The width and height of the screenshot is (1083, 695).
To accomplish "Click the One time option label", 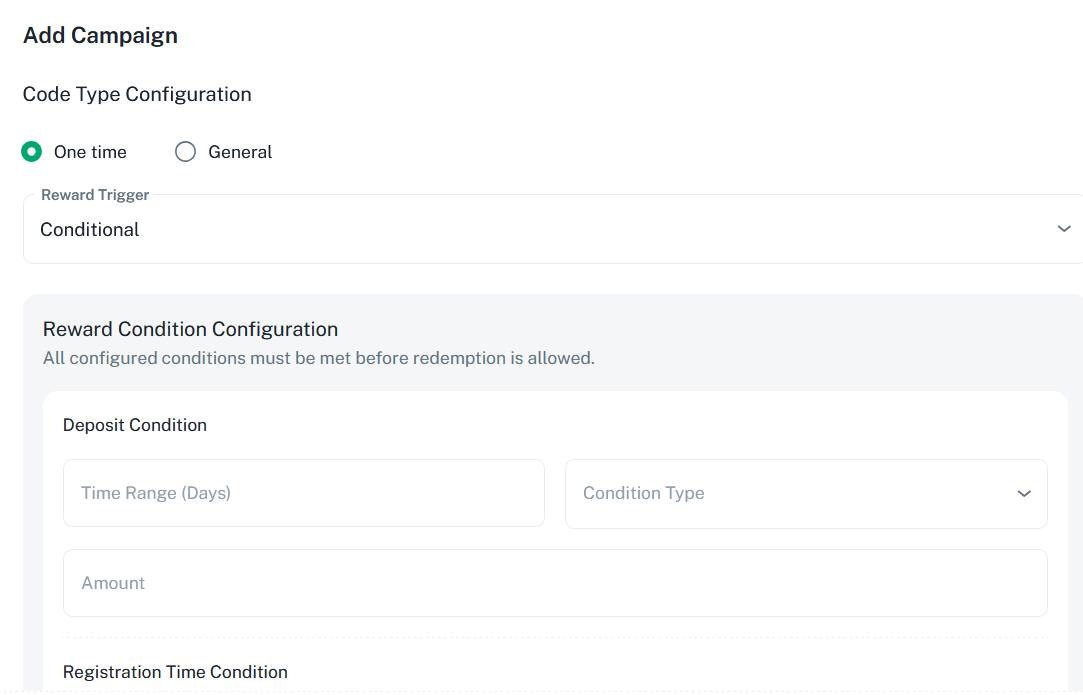I will click(x=90, y=152).
